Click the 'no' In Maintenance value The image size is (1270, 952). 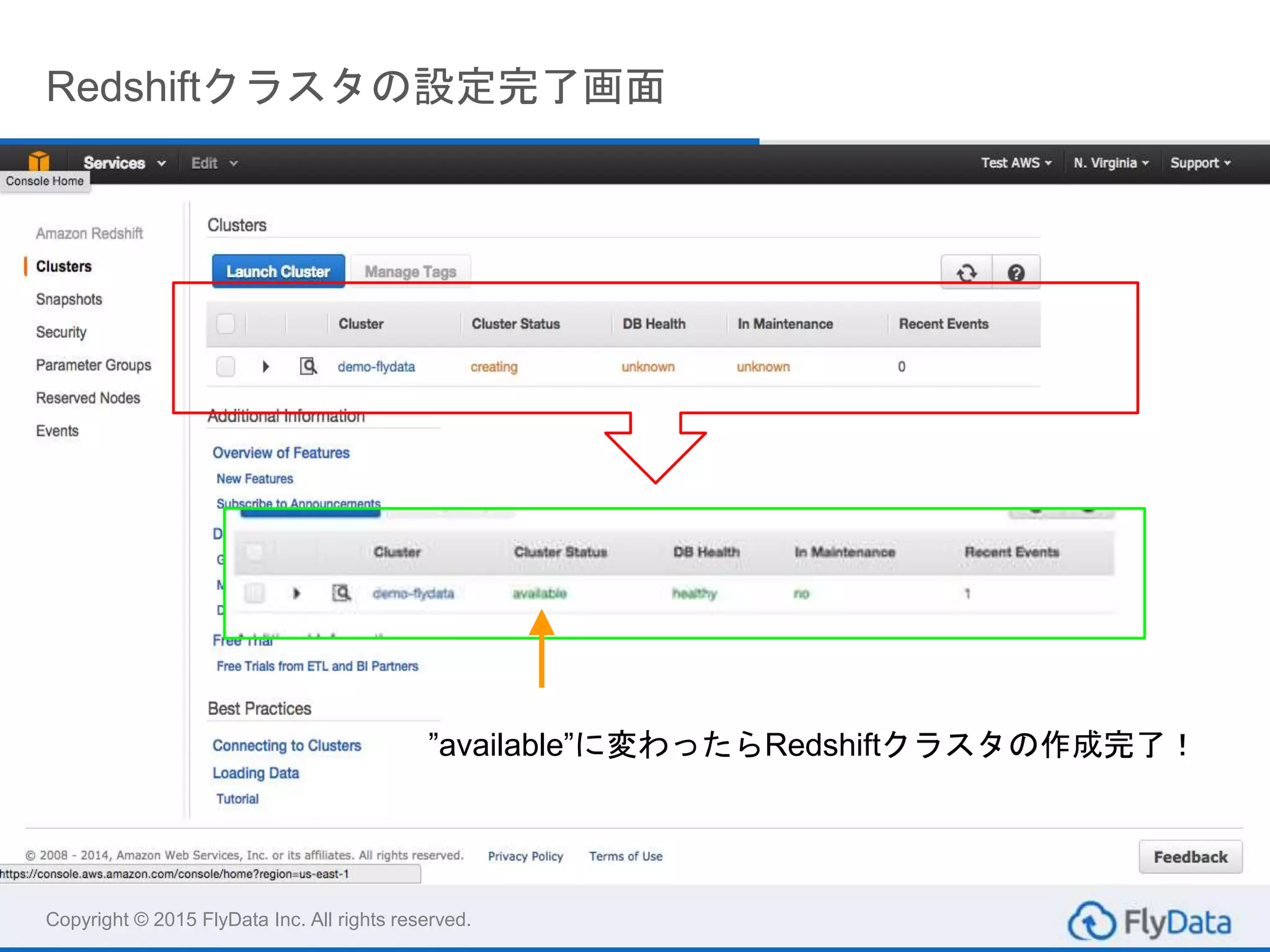[x=801, y=594]
